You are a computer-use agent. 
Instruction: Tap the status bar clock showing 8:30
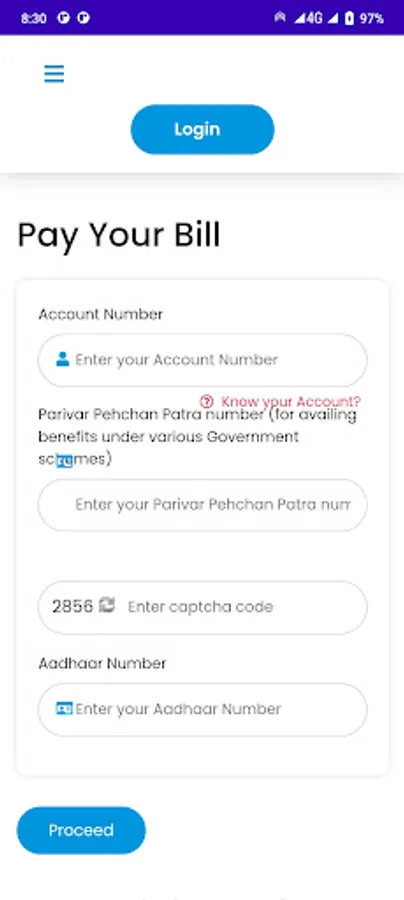34,18
